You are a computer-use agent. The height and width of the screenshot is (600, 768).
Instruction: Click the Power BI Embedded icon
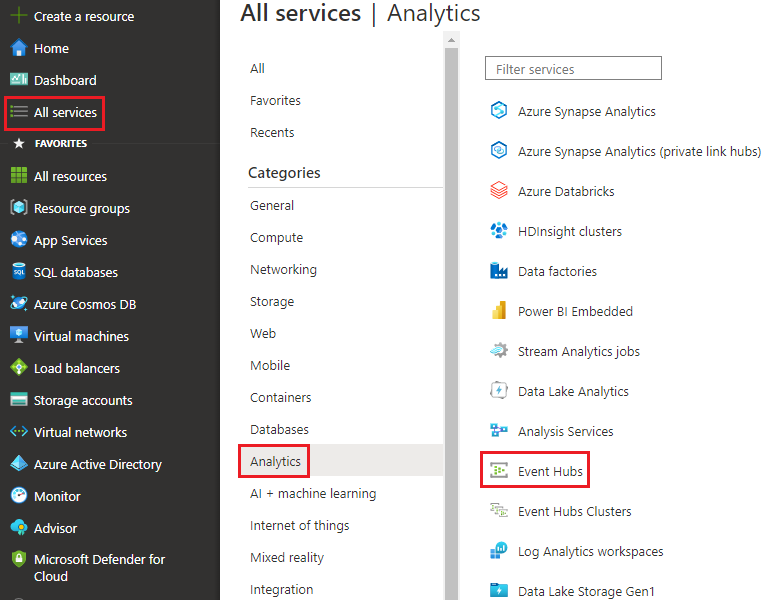499,311
